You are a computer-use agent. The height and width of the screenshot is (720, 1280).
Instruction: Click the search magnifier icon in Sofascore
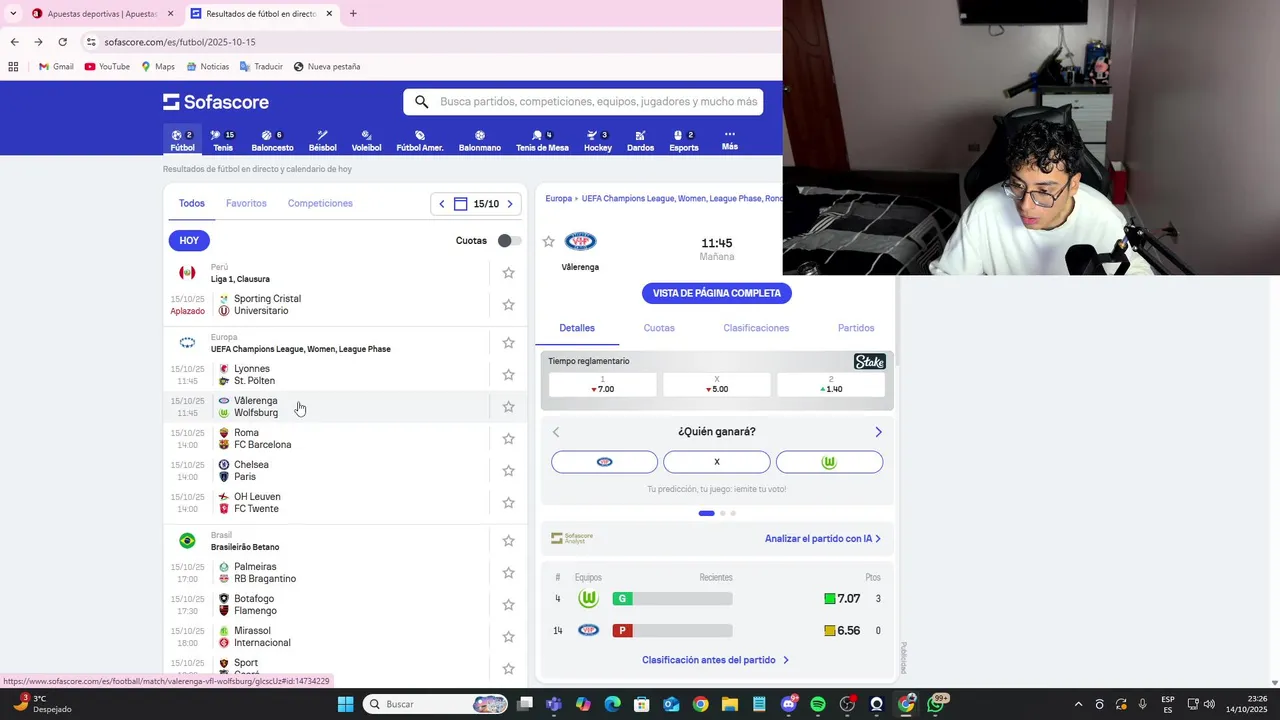click(x=422, y=102)
